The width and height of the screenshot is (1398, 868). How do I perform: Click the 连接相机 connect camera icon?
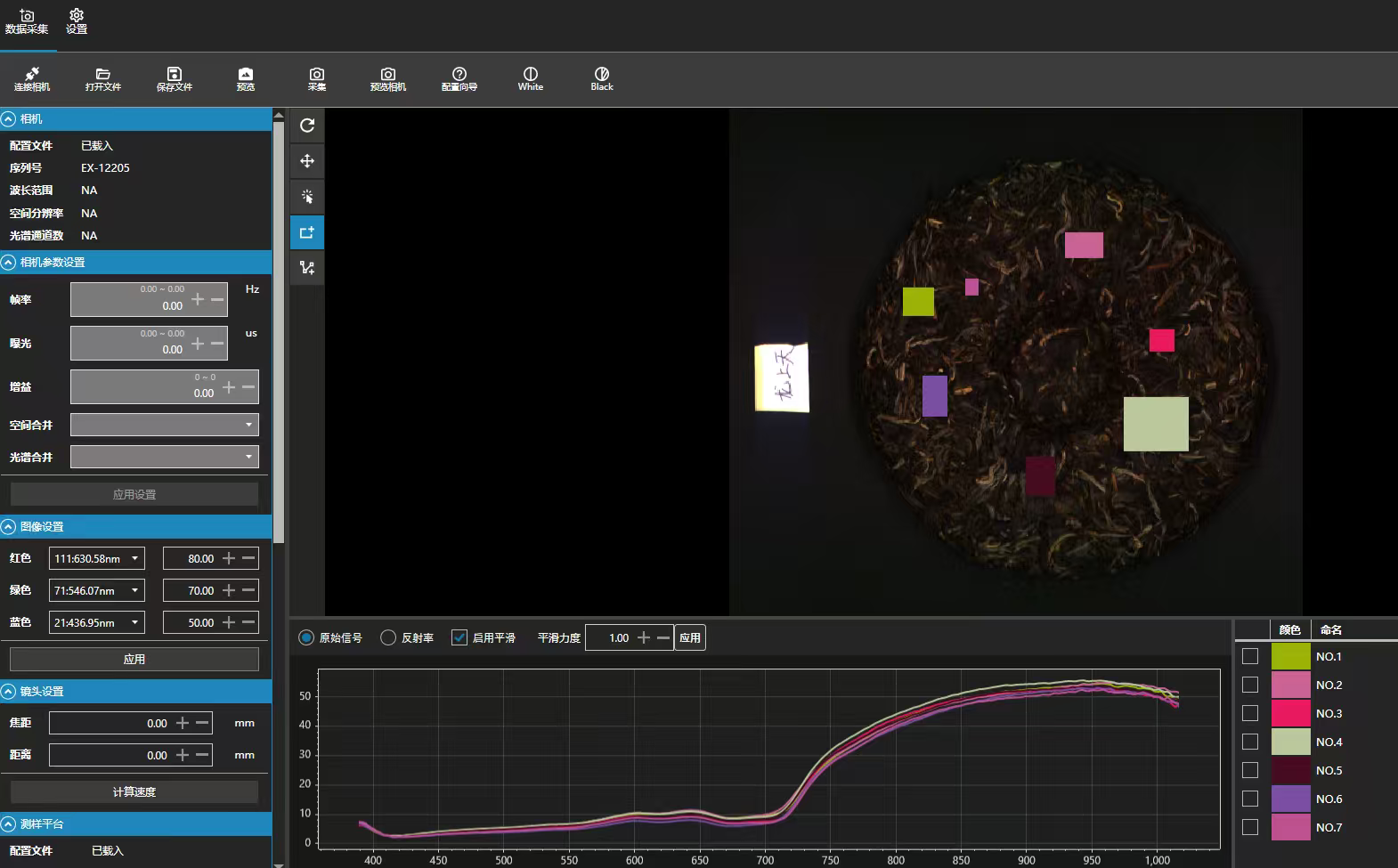[32, 78]
